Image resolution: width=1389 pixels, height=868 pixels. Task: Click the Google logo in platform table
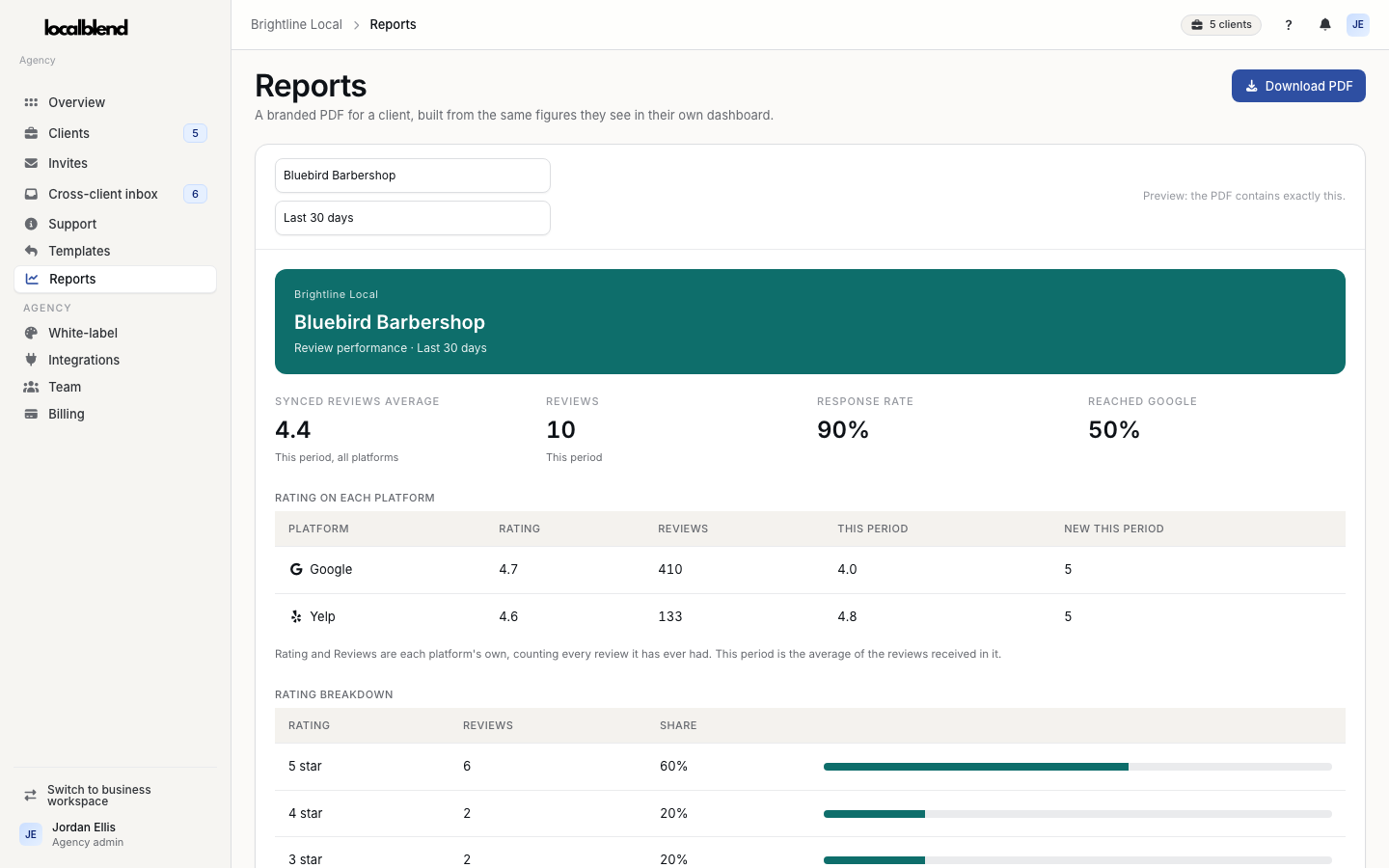tap(296, 569)
